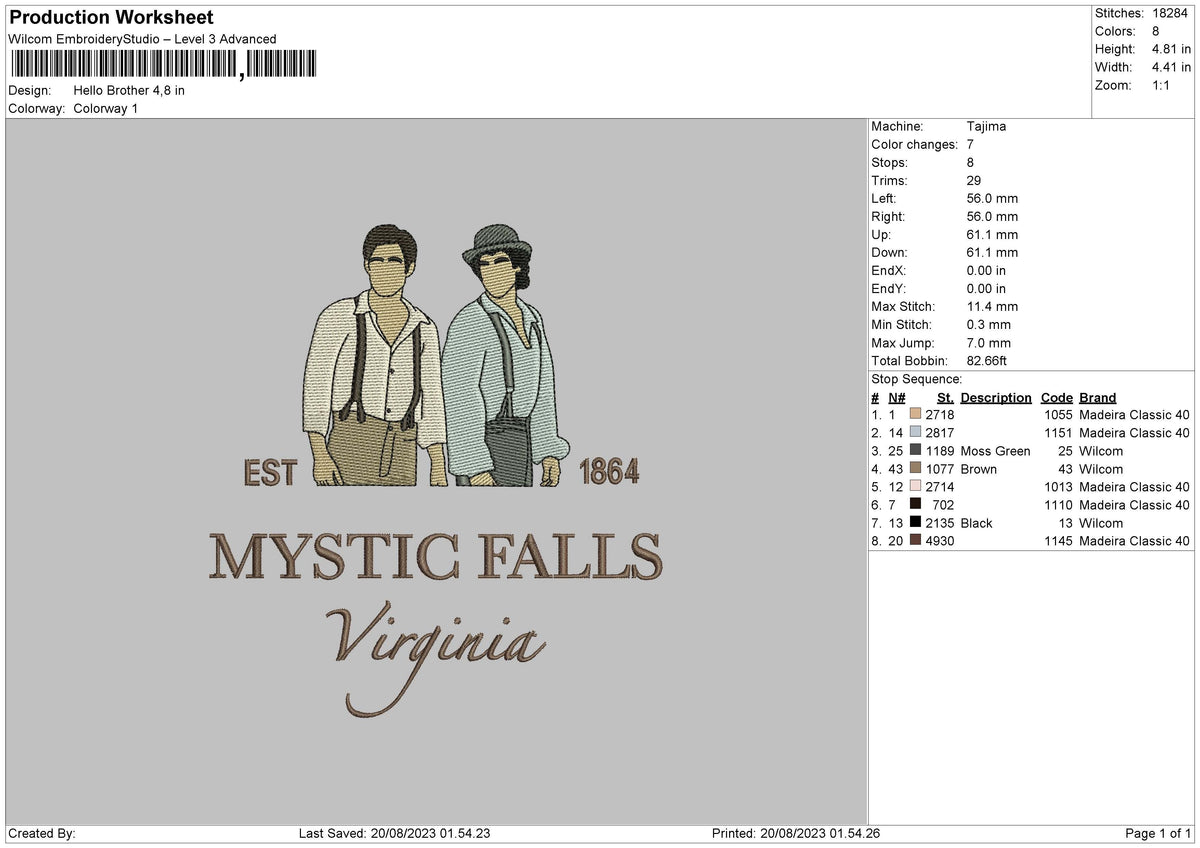
Task: Click the Stitches value 18284
Action: click(1171, 13)
